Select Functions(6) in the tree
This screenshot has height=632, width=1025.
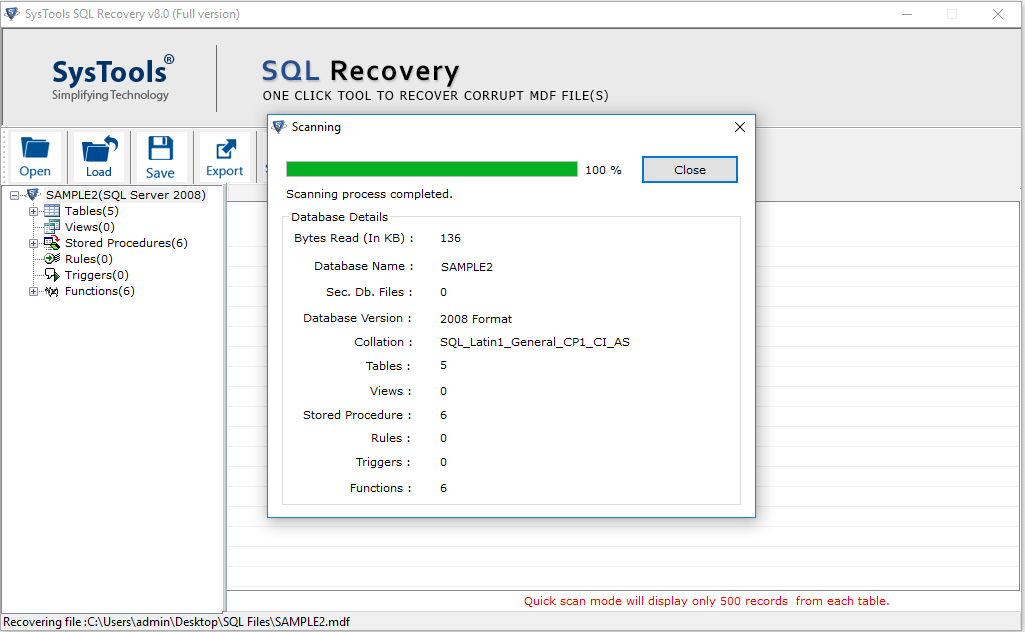pyautogui.click(x=99, y=291)
